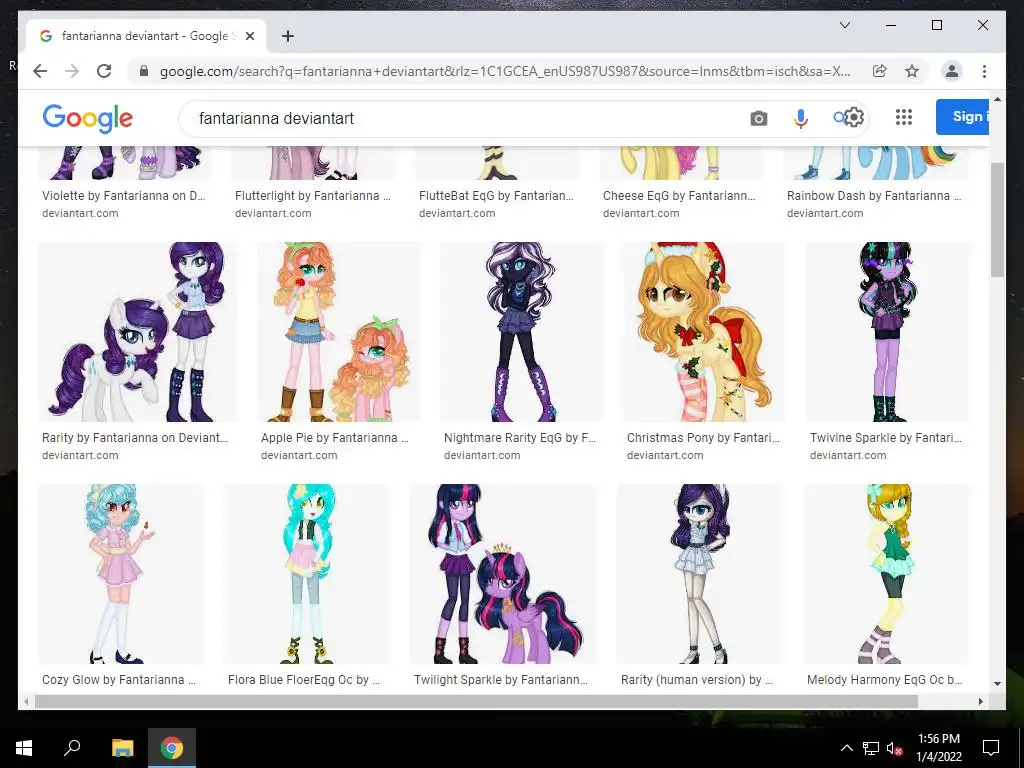Click the scroll right arrow
This screenshot has width=1024, height=768.
(980, 701)
